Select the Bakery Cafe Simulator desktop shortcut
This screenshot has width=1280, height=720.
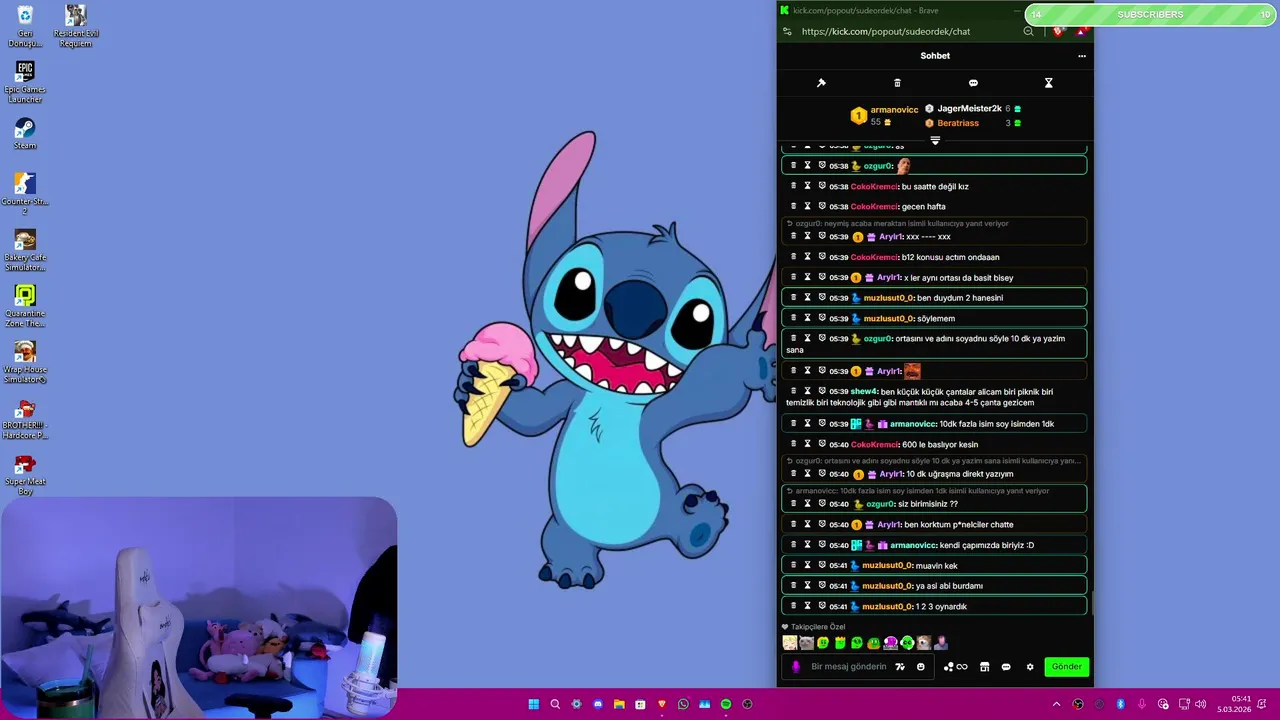(25, 251)
